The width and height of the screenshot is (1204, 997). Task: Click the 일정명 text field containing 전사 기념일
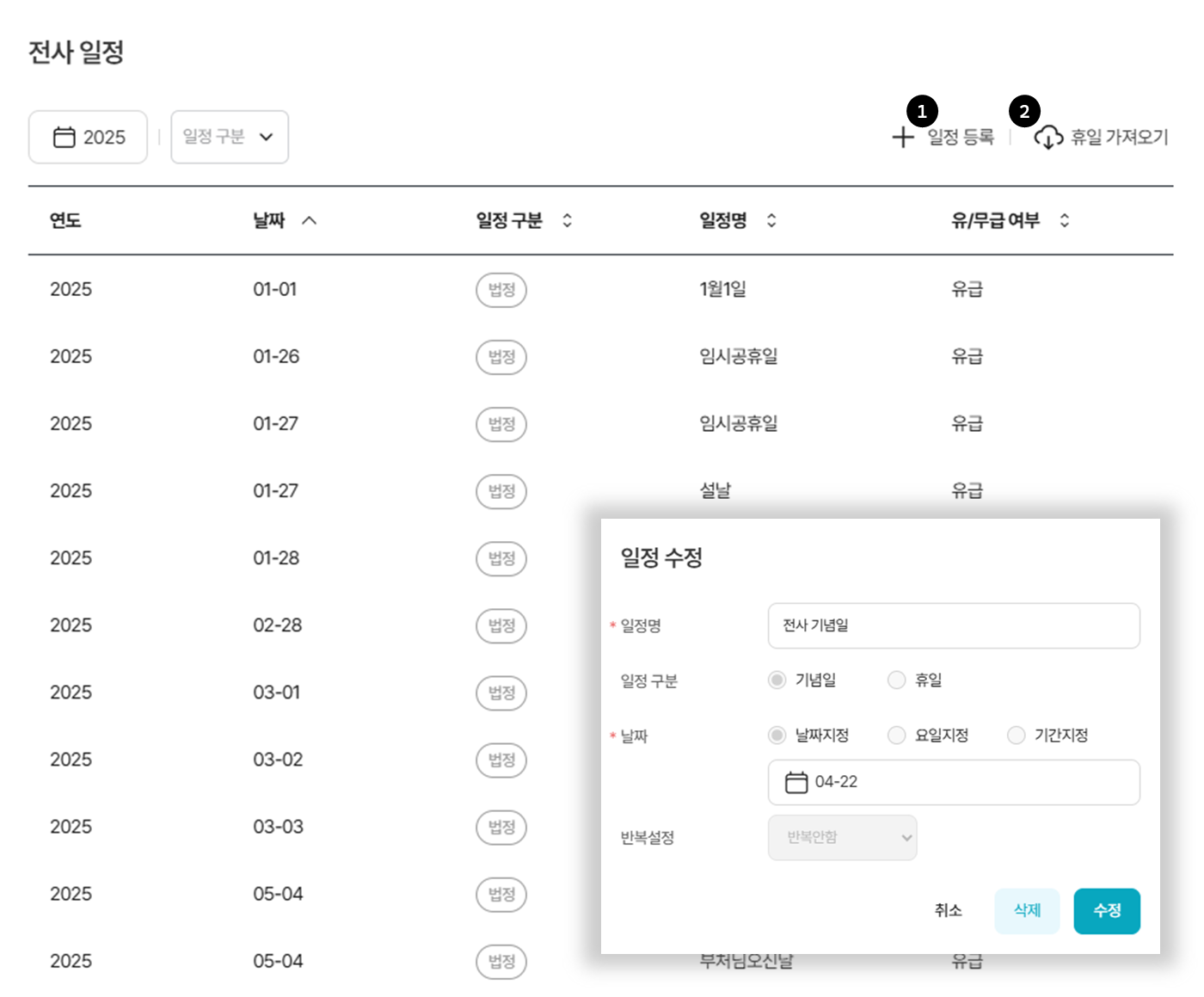(x=953, y=625)
